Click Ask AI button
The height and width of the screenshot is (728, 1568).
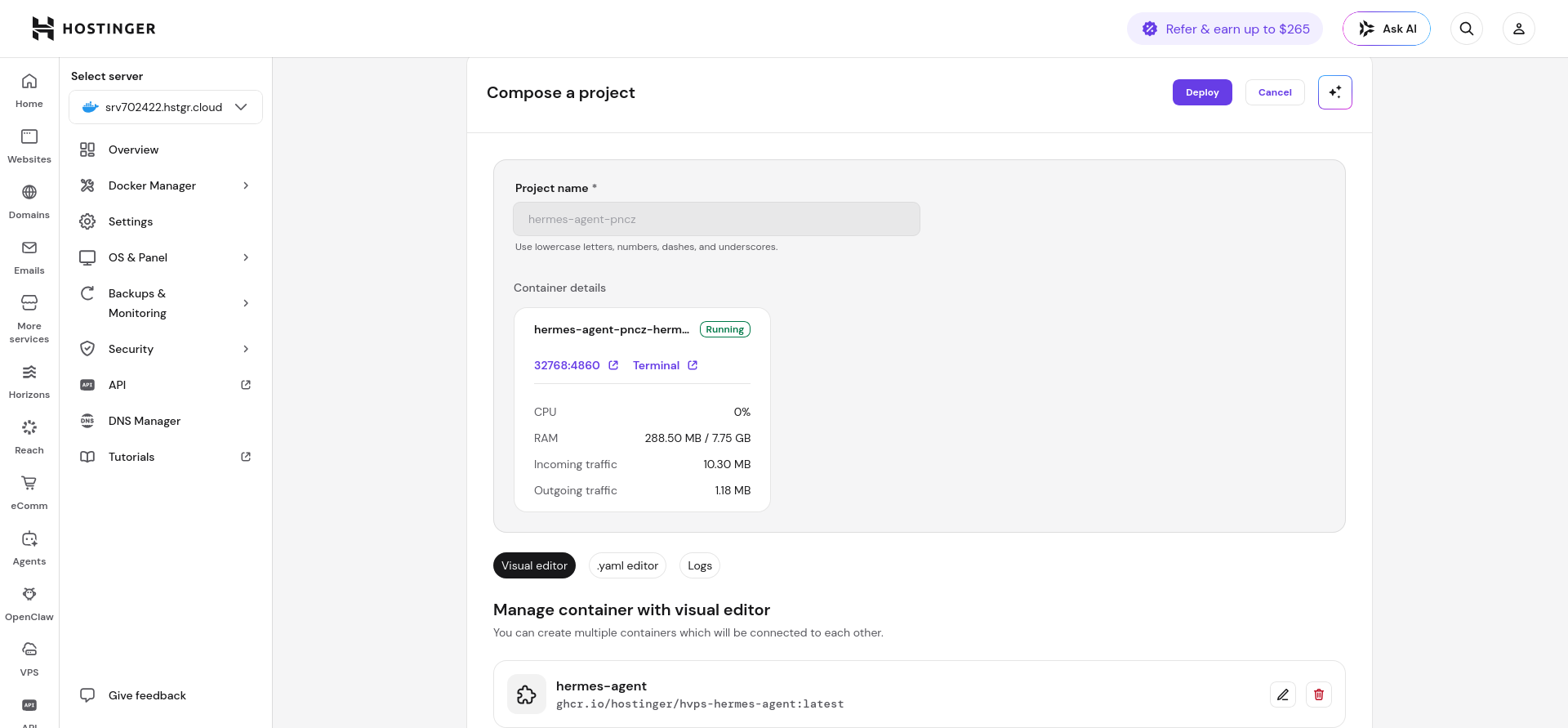pos(1387,29)
